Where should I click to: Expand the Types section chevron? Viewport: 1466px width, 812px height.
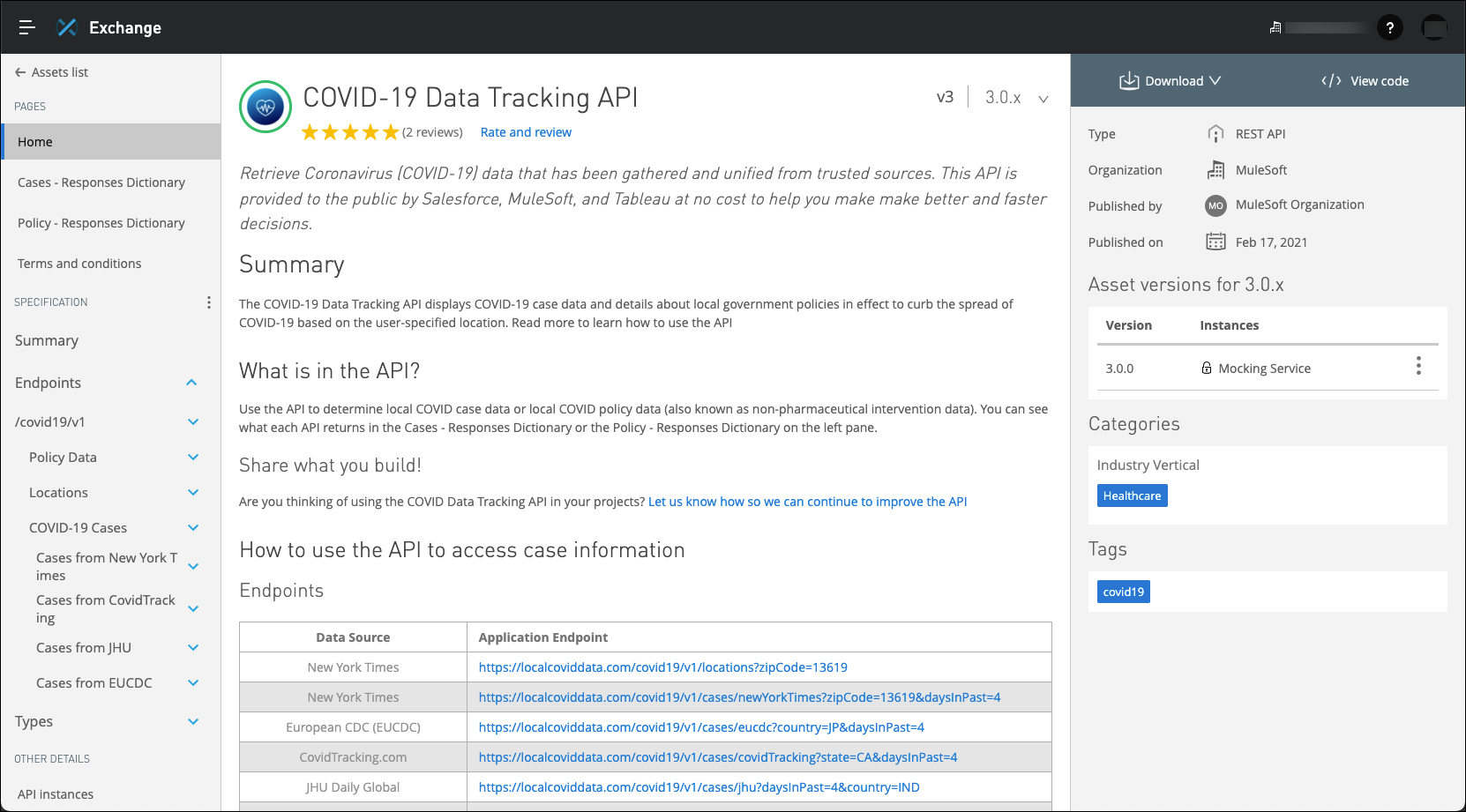coord(193,722)
